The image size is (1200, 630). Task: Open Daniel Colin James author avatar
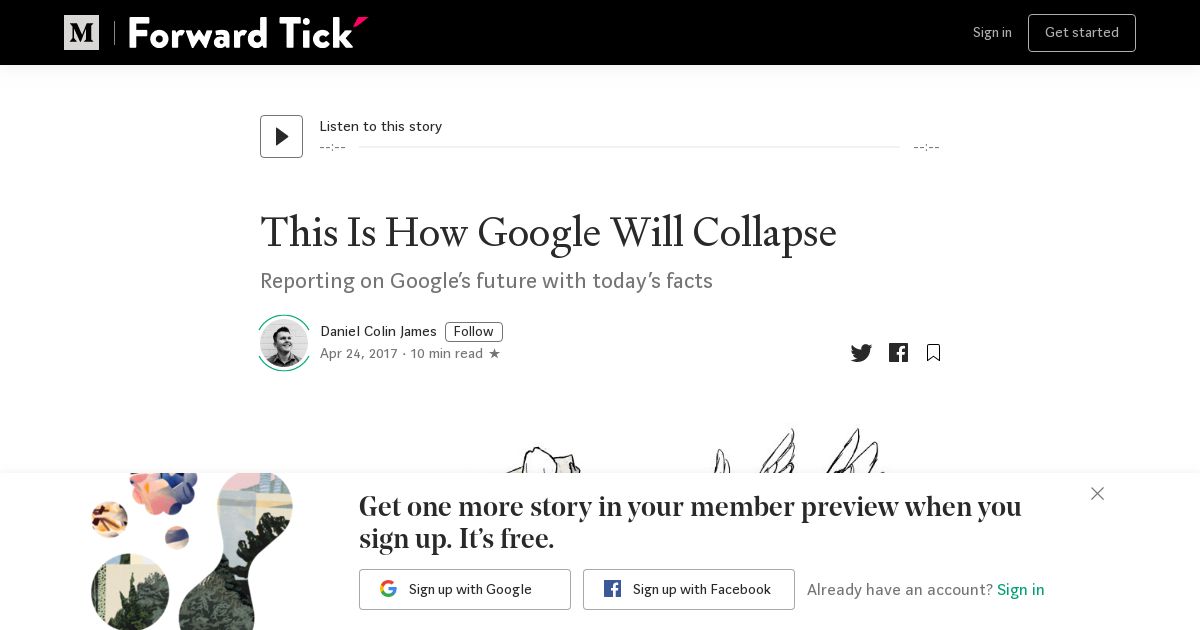[x=284, y=343]
